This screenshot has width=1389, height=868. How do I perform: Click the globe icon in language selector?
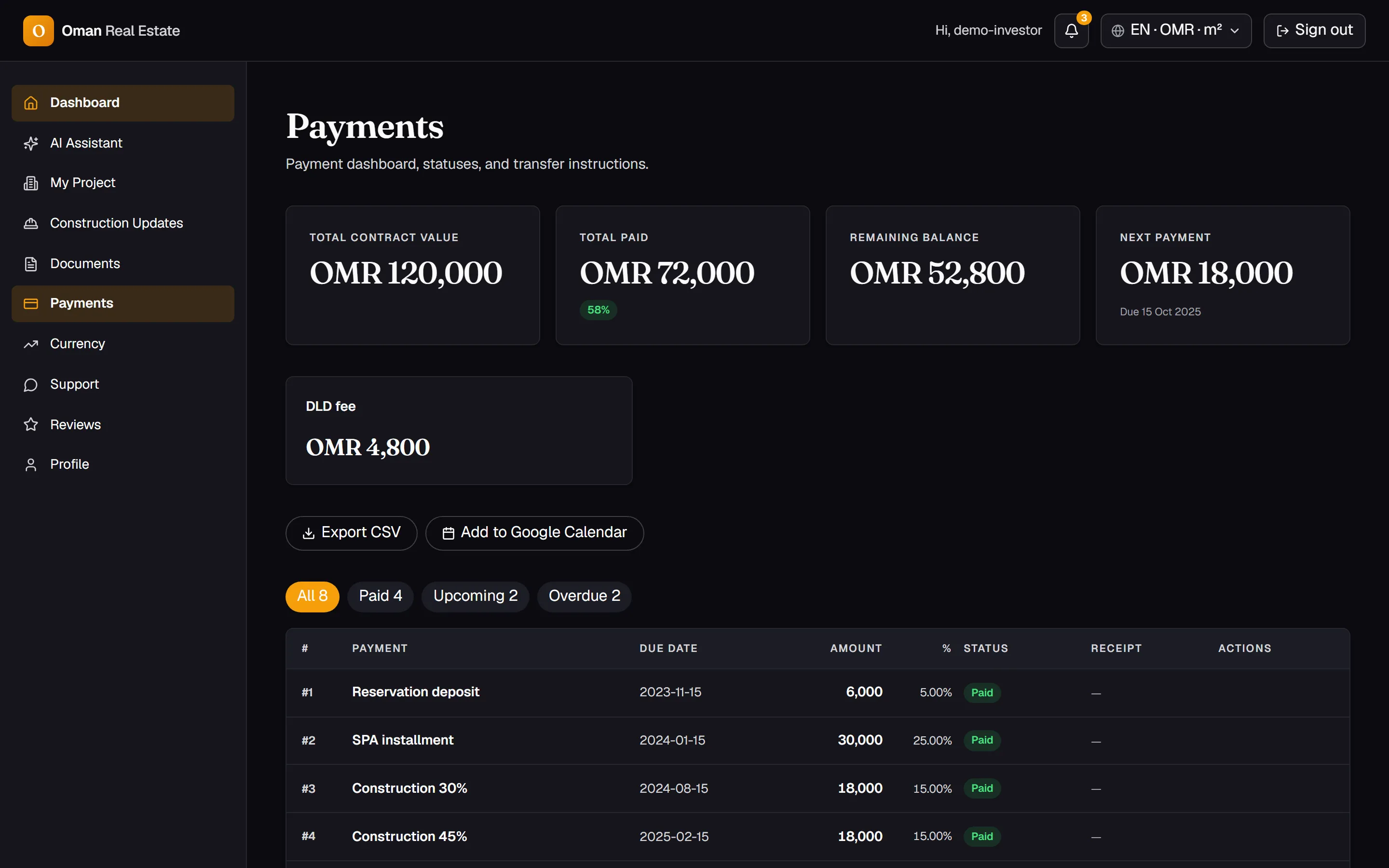tap(1117, 31)
